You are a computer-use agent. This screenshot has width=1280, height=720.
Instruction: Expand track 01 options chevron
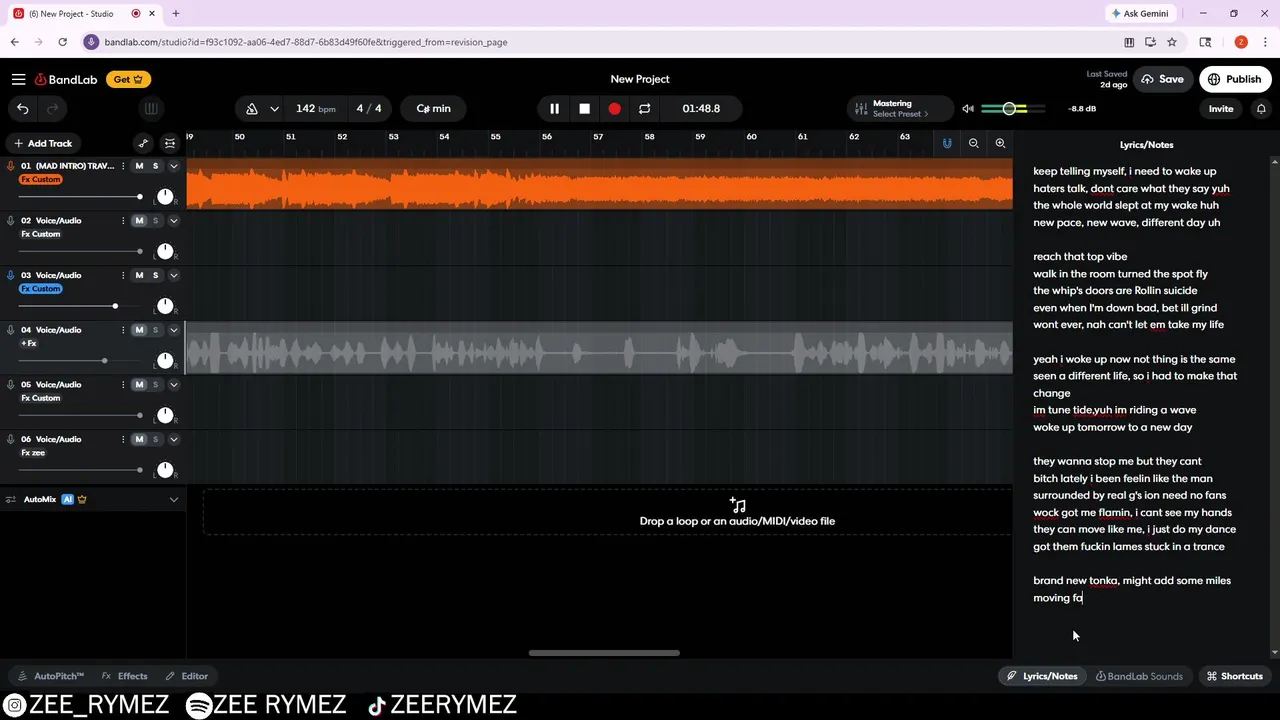[x=174, y=166]
